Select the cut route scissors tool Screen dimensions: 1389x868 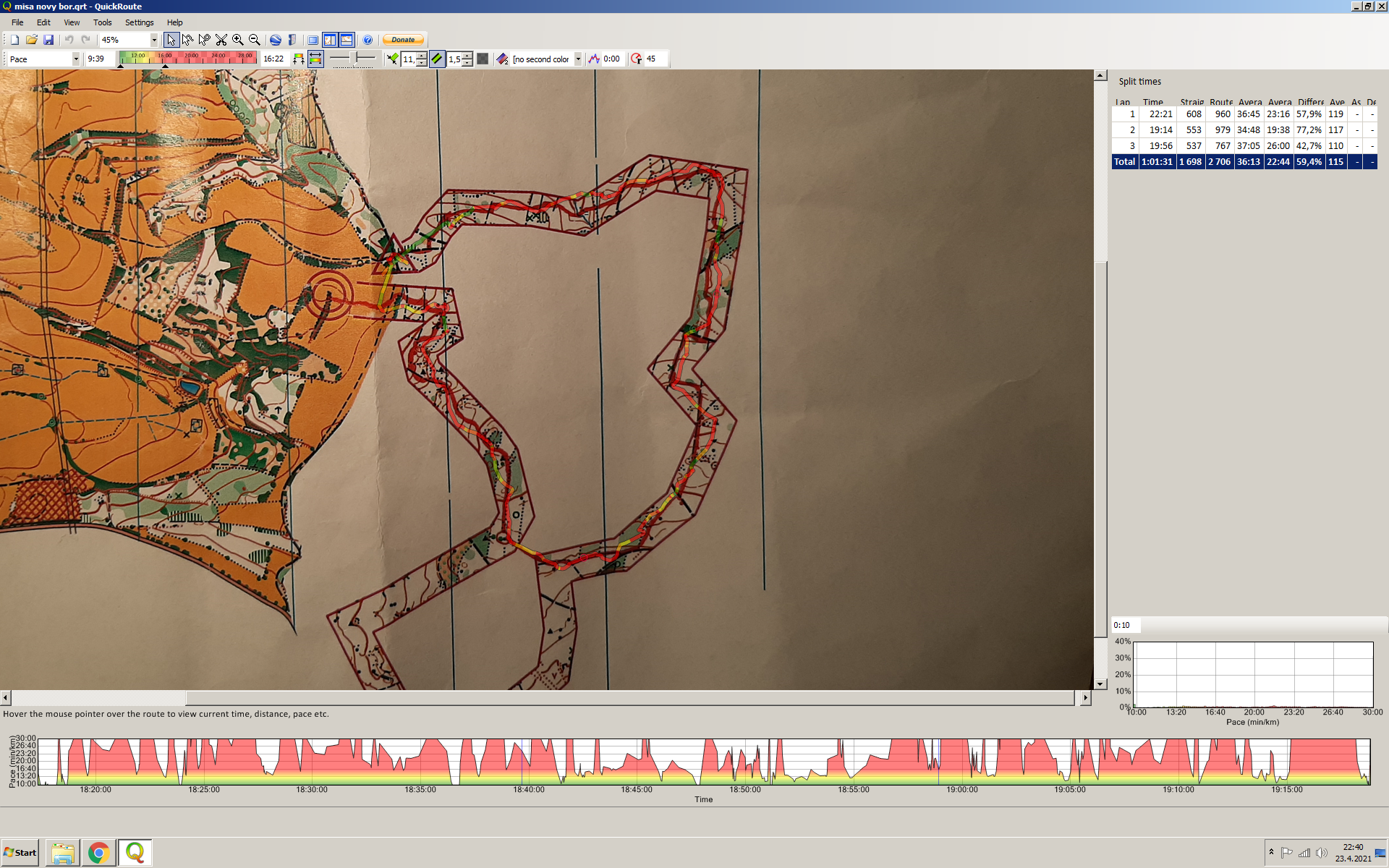(221, 40)
